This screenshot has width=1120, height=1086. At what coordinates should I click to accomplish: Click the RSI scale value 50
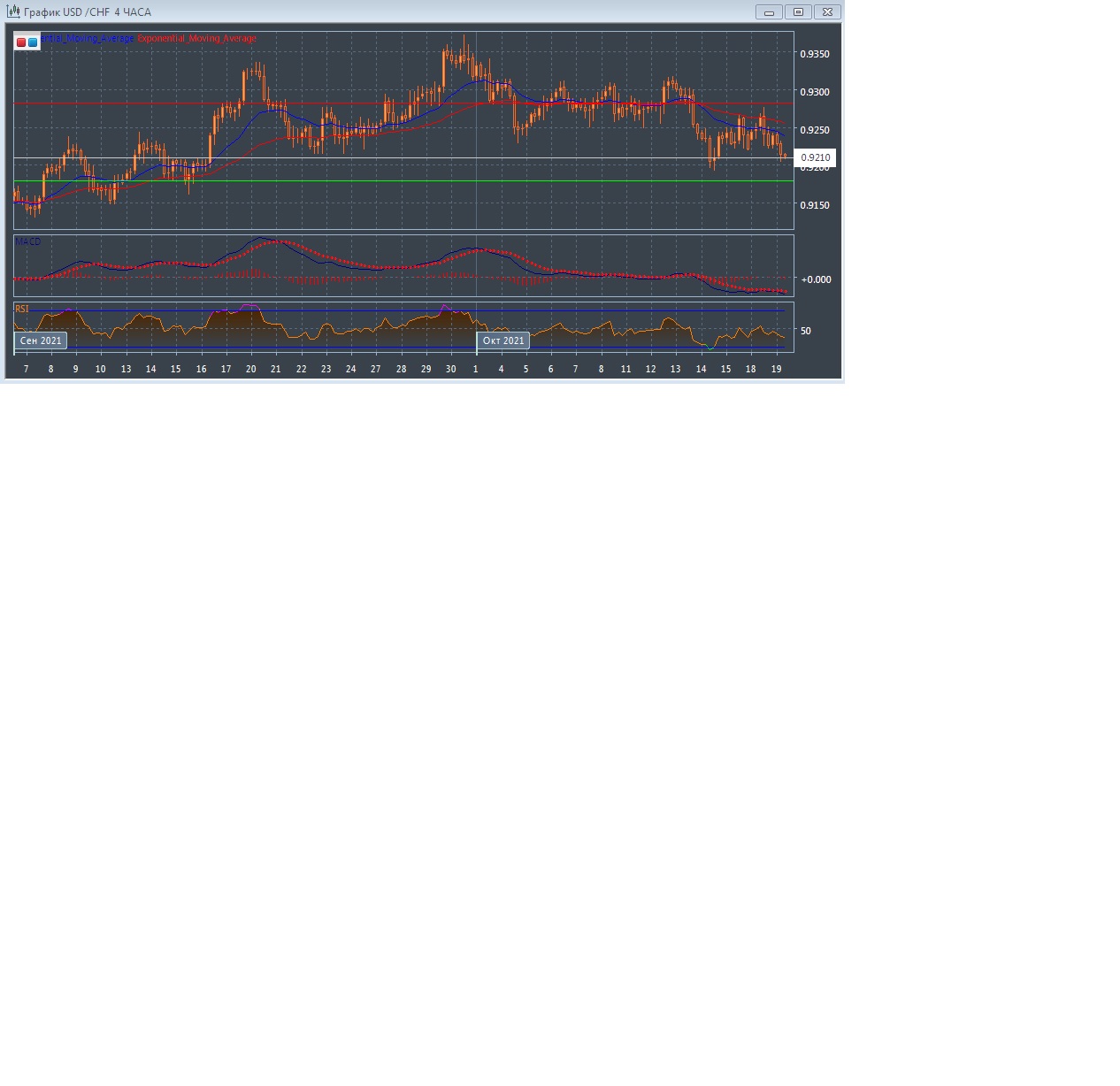806,331
